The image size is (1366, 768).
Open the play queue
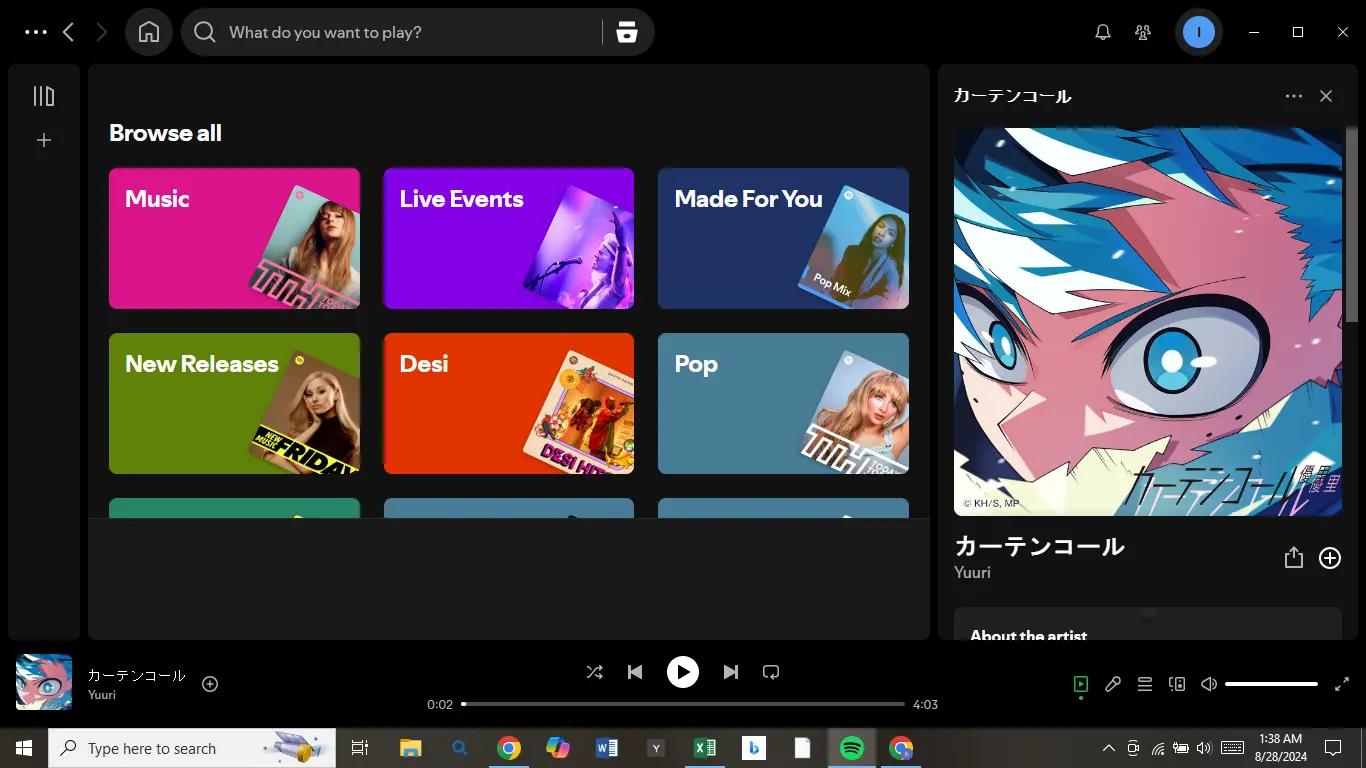click(x=1145, y=684)
